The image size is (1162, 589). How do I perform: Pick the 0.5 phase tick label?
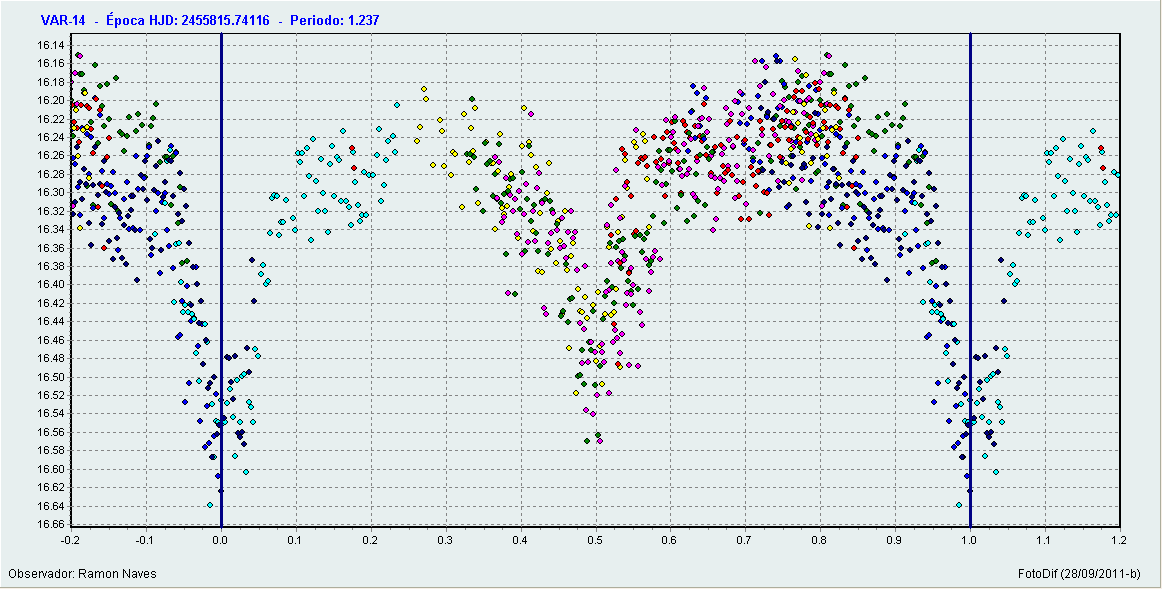[x=595, y=541]
